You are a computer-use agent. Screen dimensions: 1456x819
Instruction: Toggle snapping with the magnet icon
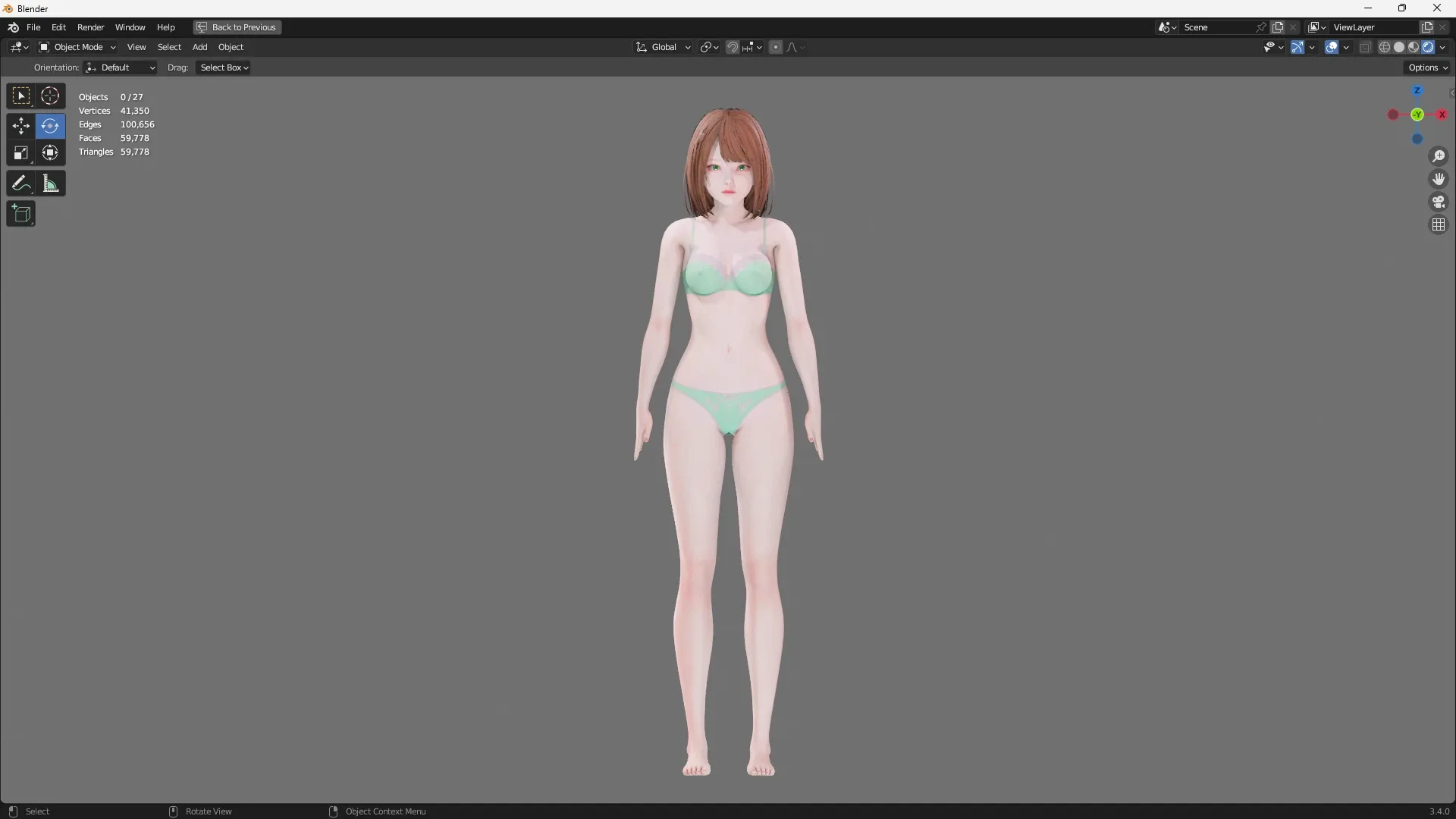tap(733, 46)
